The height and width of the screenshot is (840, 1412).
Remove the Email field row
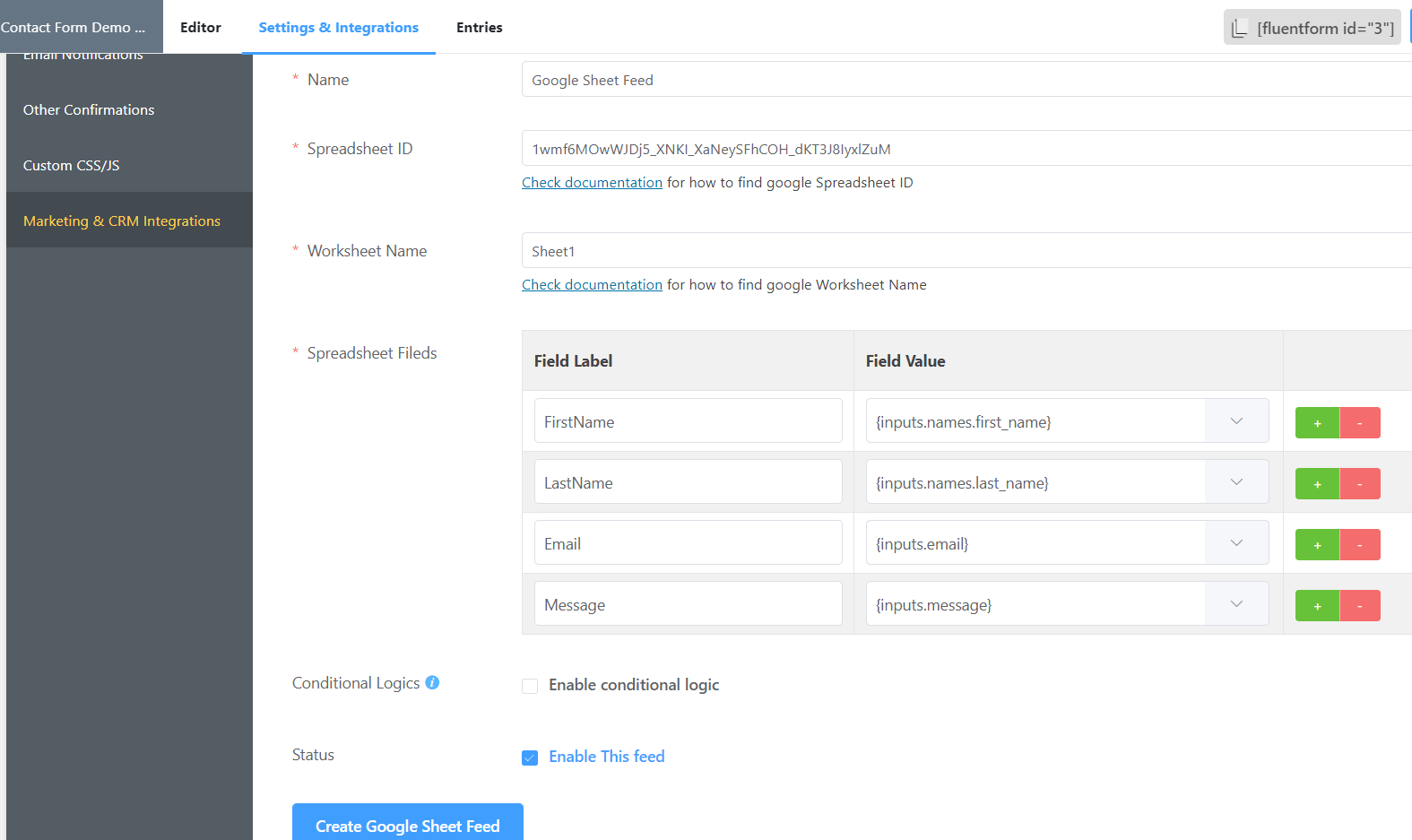(x=1360, y=544)
